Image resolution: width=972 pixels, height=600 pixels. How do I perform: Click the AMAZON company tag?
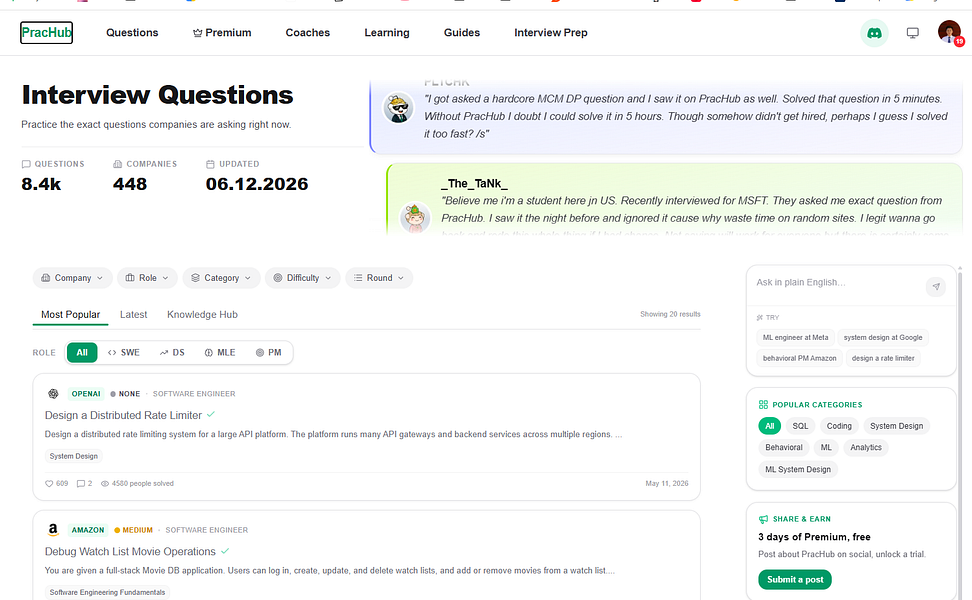[x=87, y=530]
